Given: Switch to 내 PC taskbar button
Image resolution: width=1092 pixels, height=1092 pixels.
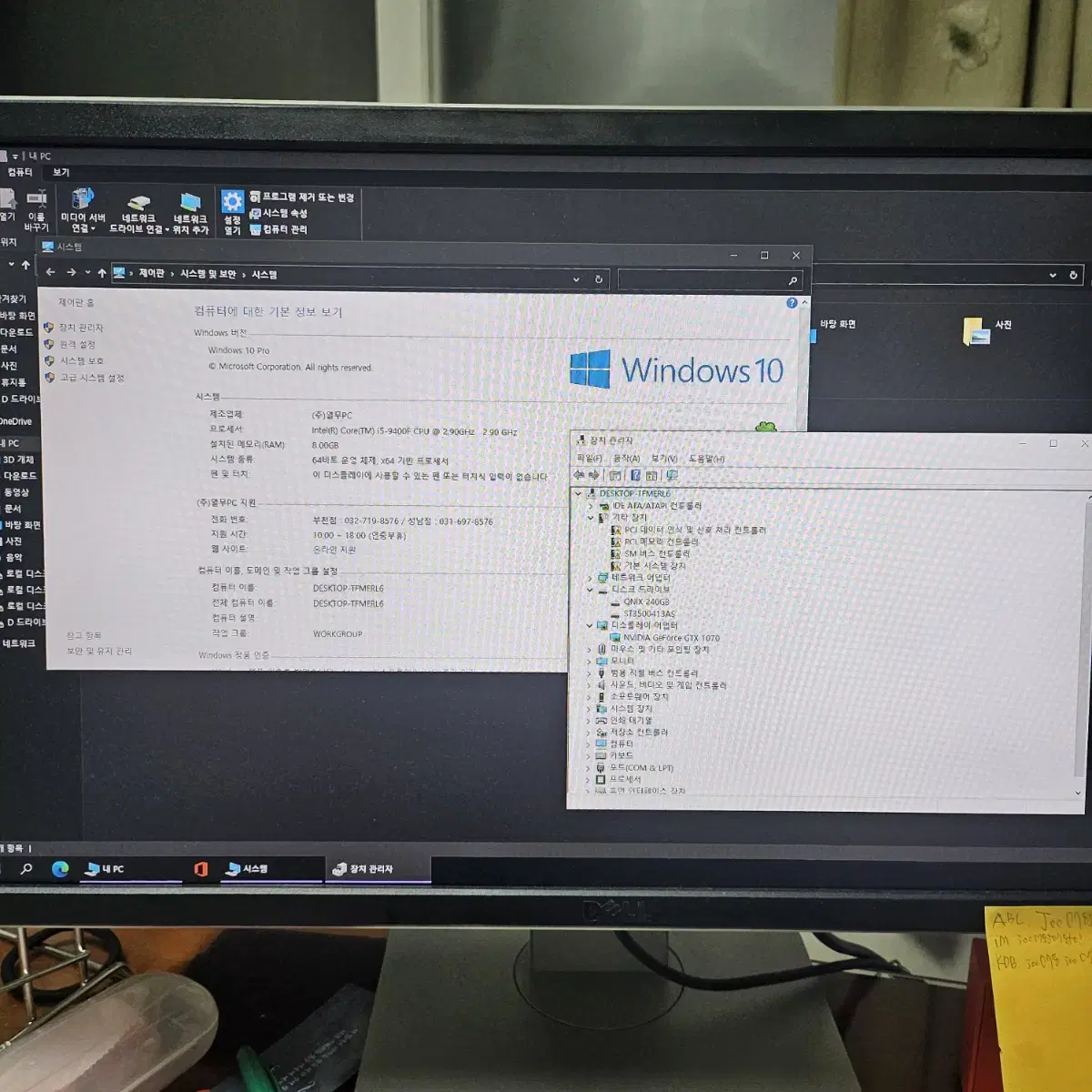Looking at the screenshot, I should 131,869.
